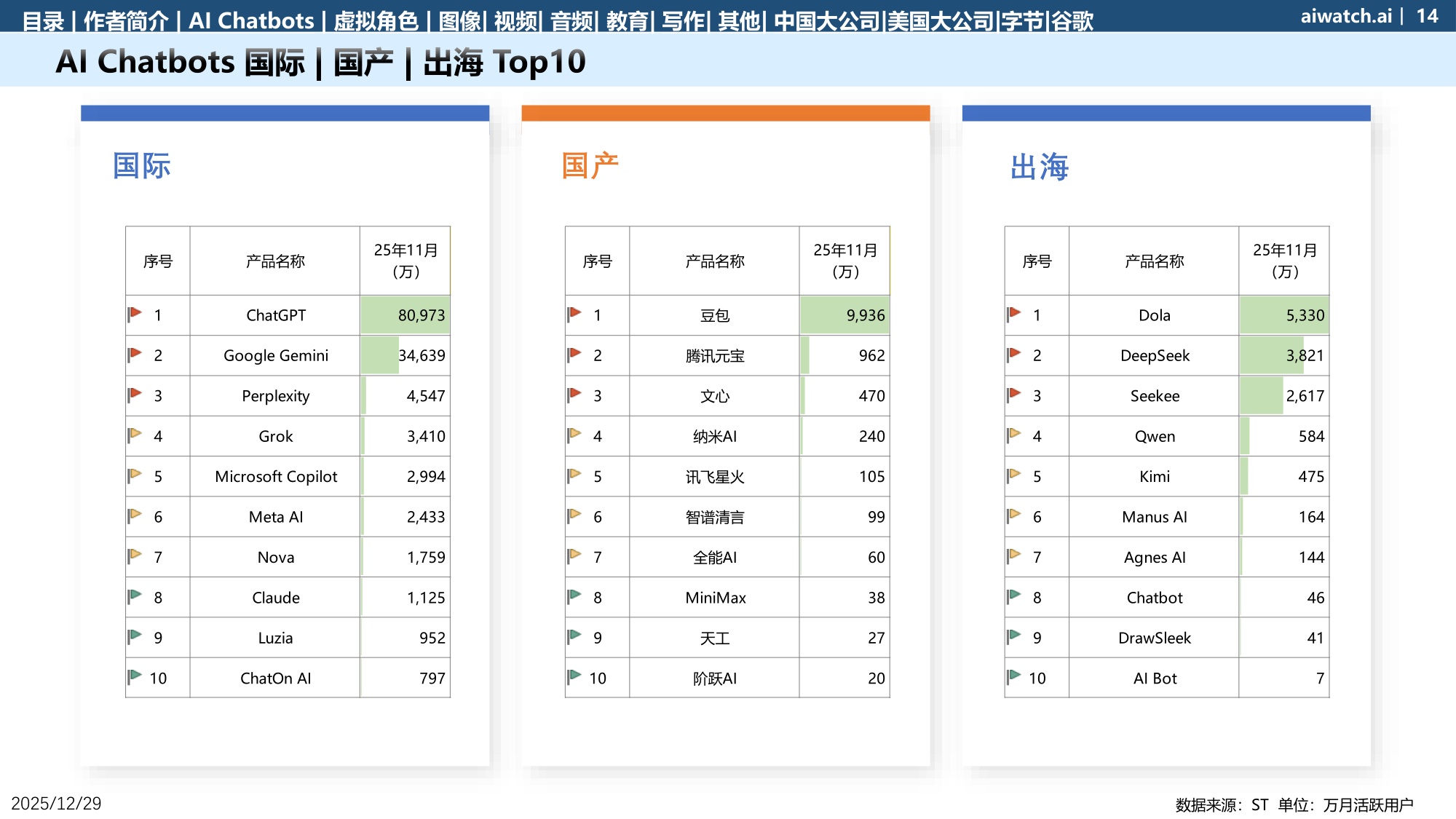1456x819 pixels.
Task: Click the 国际 panel heading
Action: click(x=142, y=166)
